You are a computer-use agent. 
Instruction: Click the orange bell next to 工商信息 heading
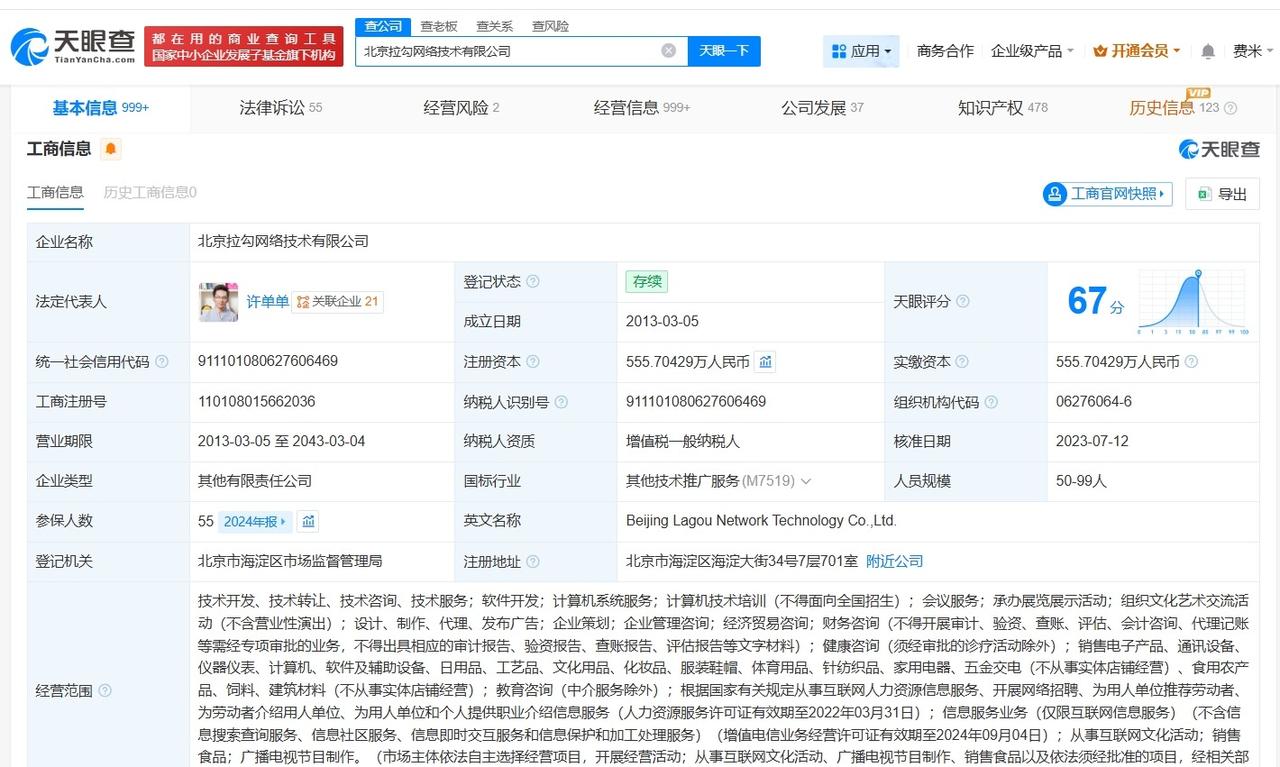coord(111,149)
